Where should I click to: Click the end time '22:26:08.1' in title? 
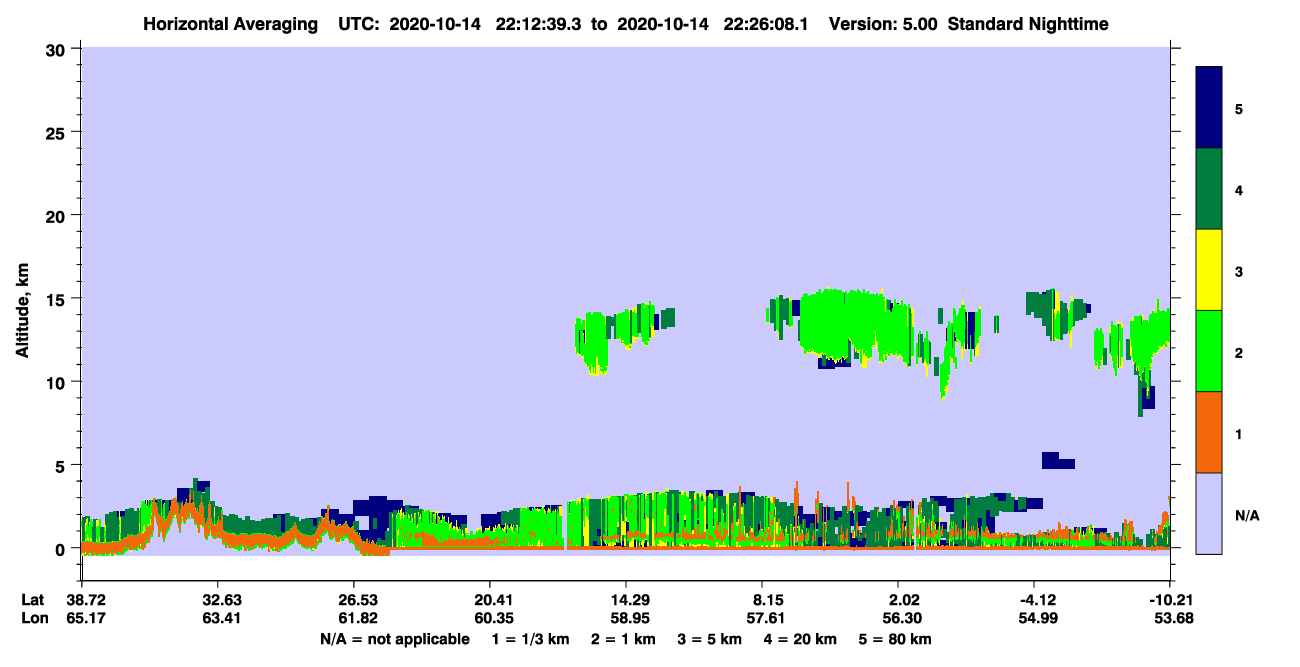point(766,23)
